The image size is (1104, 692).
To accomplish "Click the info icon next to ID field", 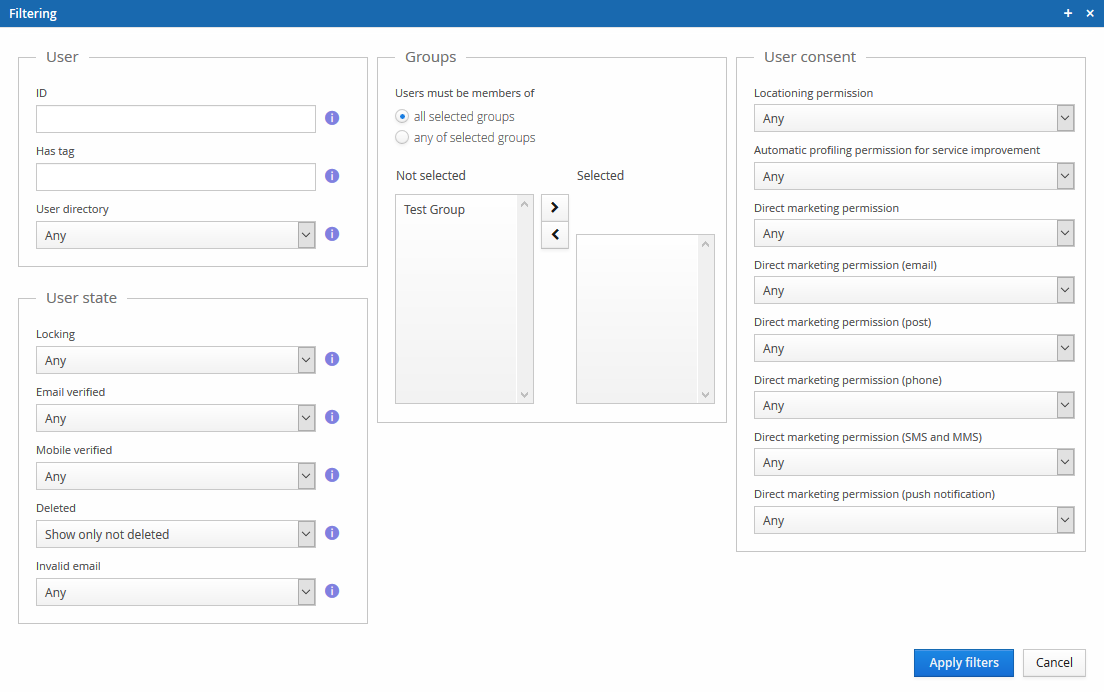I will pyautogui.click(x=332, y=118).
